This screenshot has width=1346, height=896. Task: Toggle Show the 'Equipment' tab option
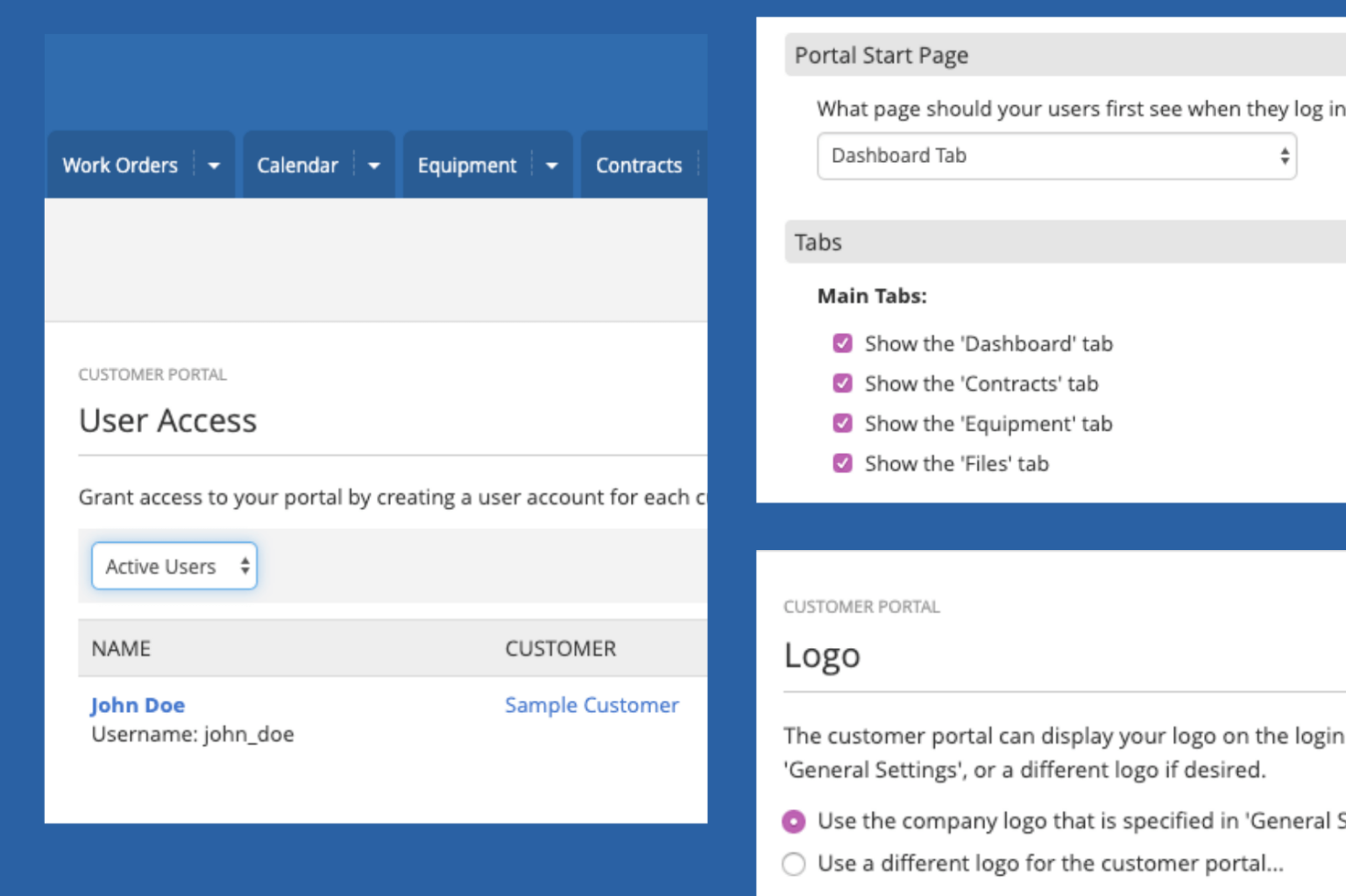(842, 423)
